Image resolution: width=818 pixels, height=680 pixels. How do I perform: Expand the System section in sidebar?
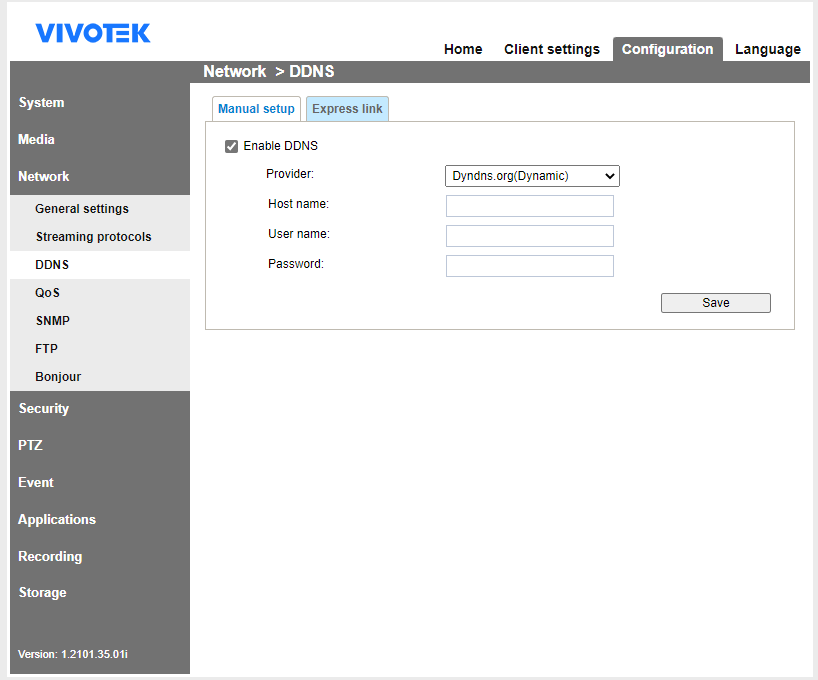(x=41, y=103)
